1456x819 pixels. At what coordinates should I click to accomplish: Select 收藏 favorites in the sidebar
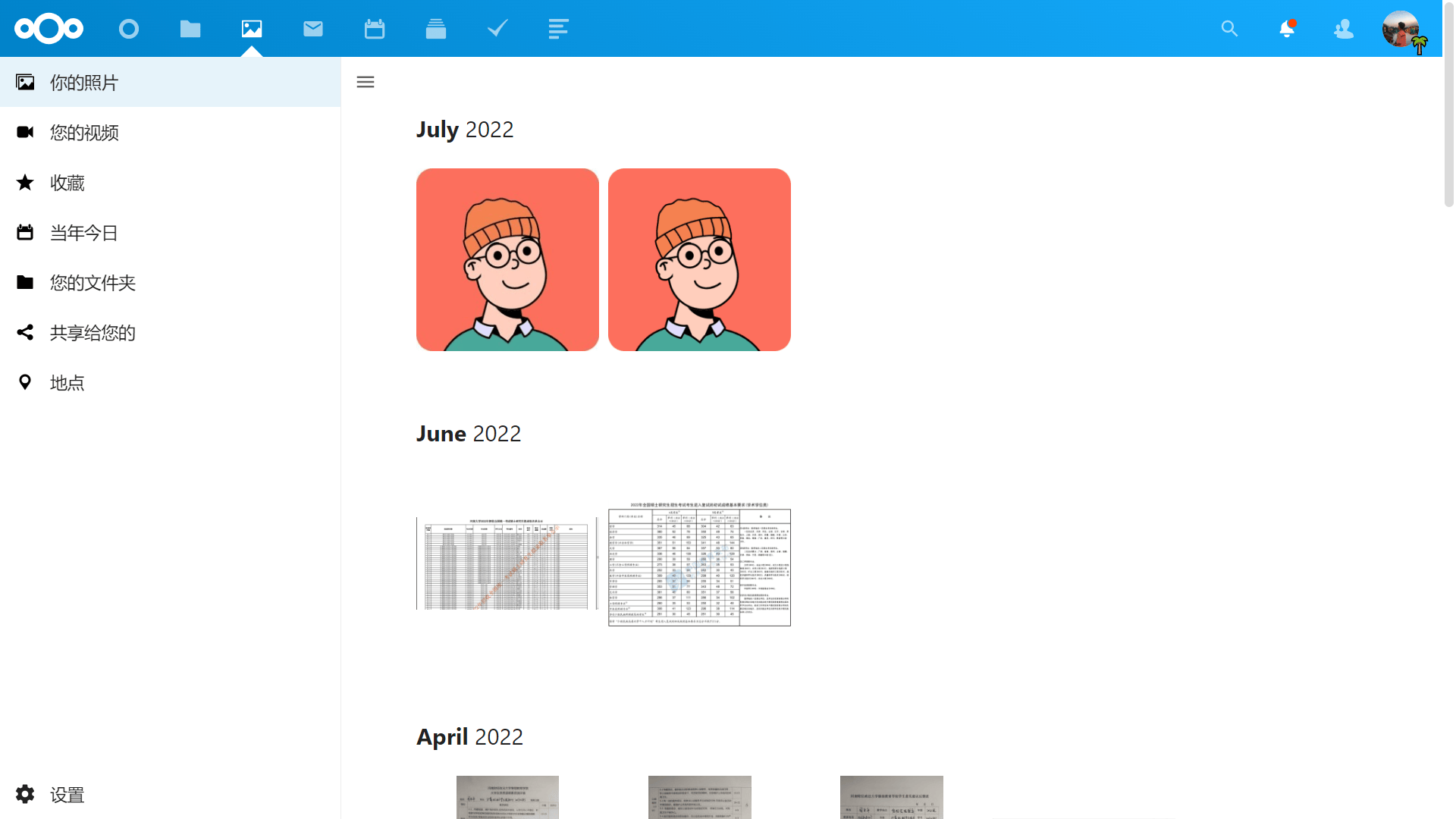point(67,182)
